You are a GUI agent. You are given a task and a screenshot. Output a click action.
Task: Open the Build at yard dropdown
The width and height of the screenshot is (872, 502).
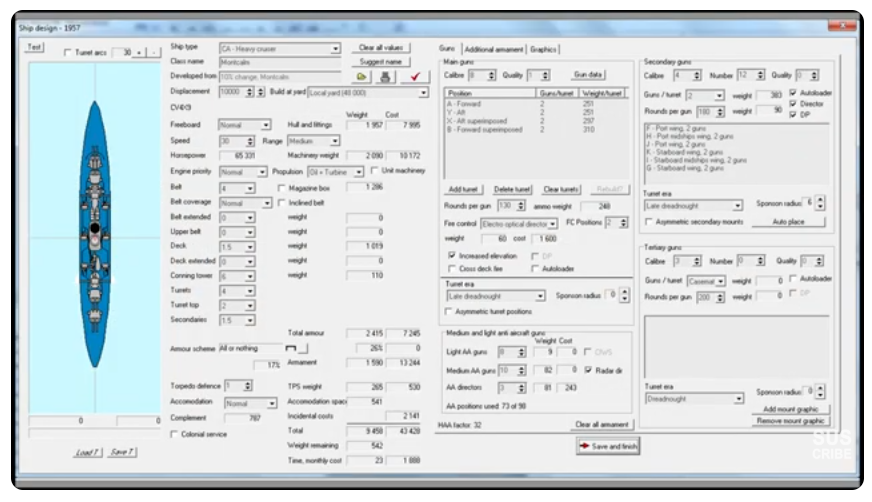pyautogui.click(x=424, y=93)
